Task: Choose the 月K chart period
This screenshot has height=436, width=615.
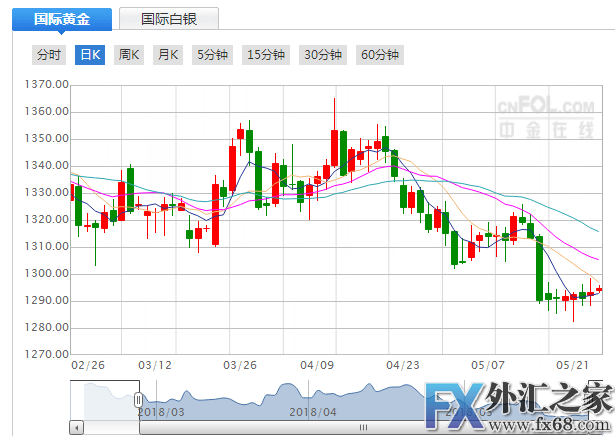Action: click(168, 54)
